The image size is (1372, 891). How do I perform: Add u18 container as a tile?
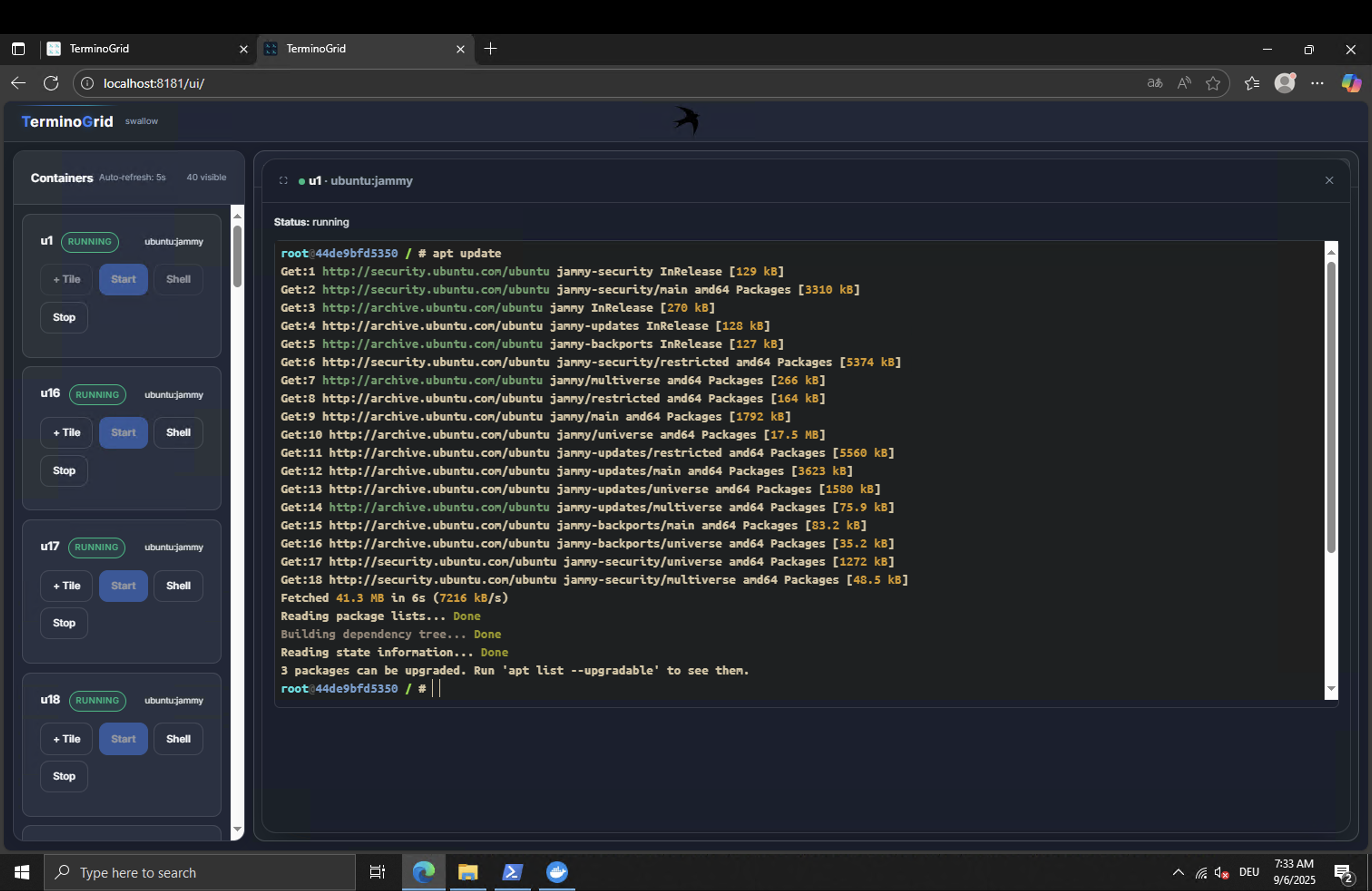click(66, 739)
